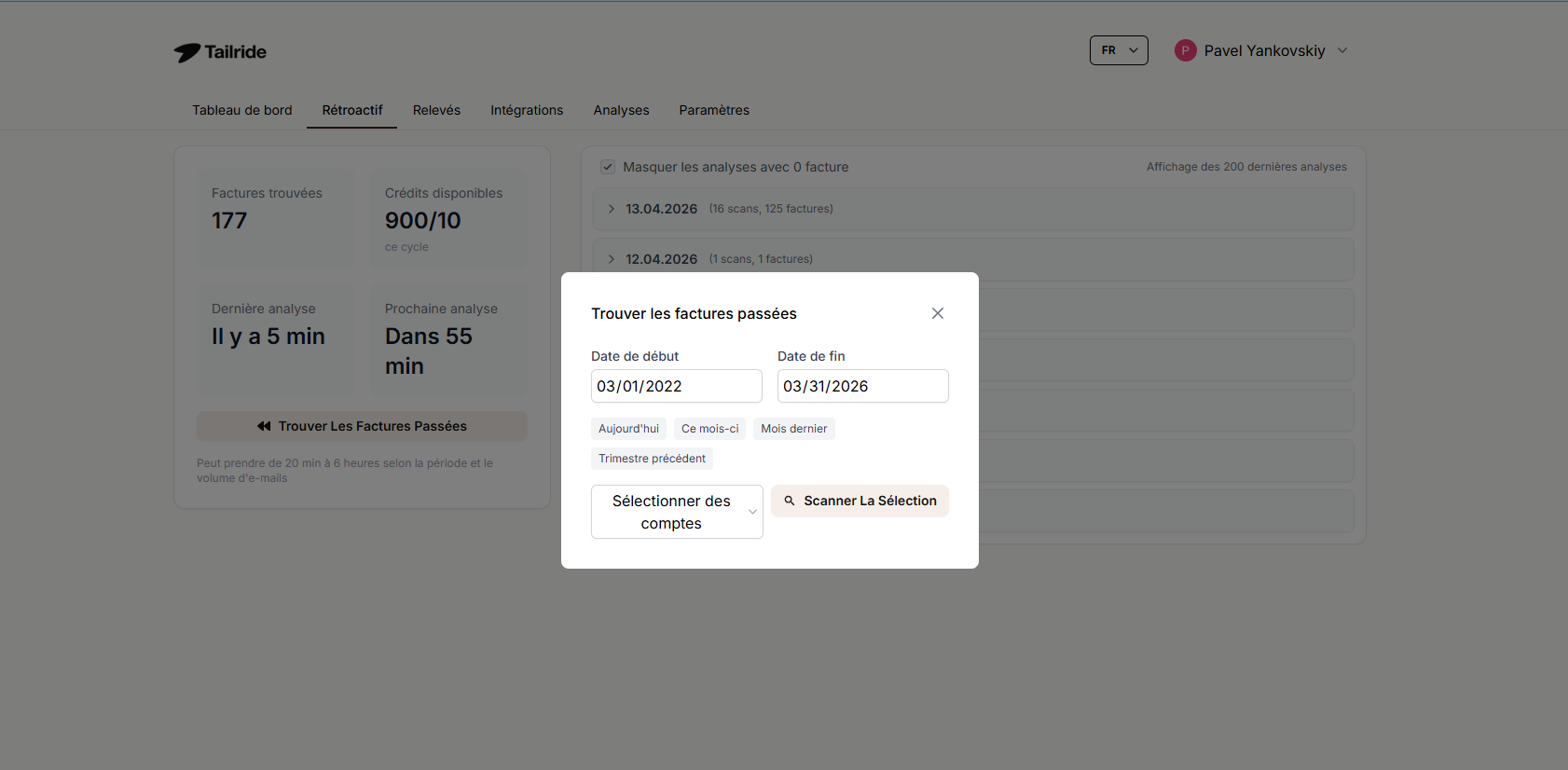
Task: Pick the Trimestre précédent preset
Action: click(652, 459)
